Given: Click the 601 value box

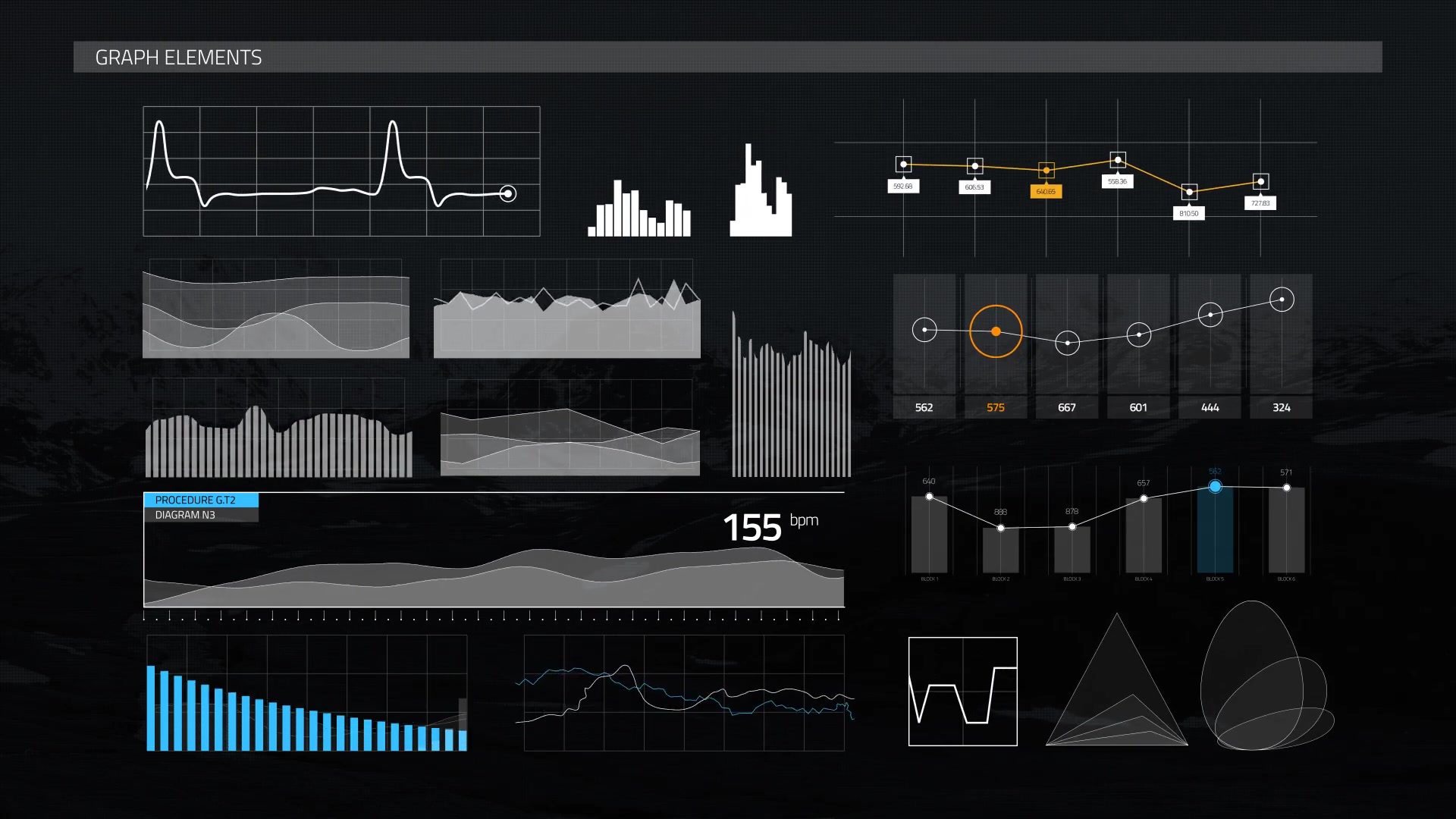Looking at the screenshot, I should coord(1138,407).
